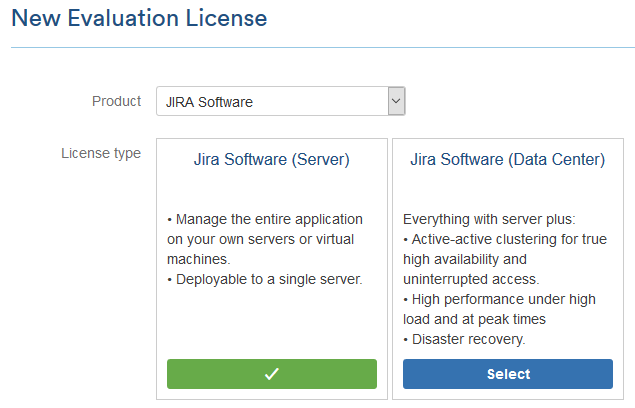
Task: Click 'Active-active clustering for true' bullet
Action: pyautogui.click(x=505, y=239)
